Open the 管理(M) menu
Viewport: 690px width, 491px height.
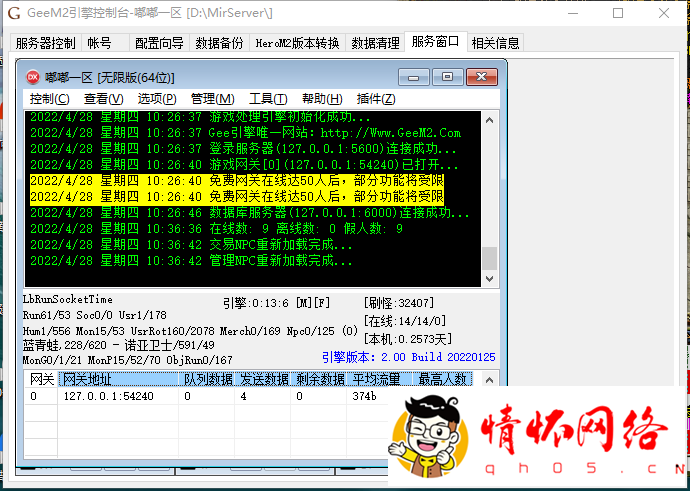pyautogui.click(x=213, y=99)
